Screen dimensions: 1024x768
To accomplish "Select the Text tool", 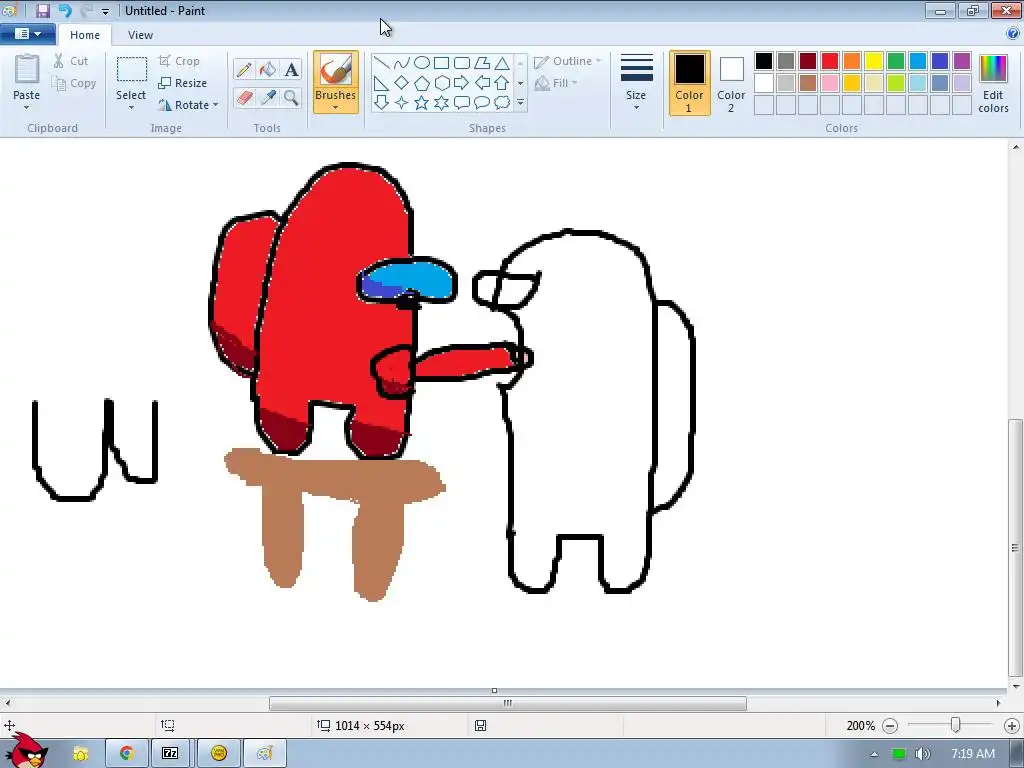I will (292, 69).
